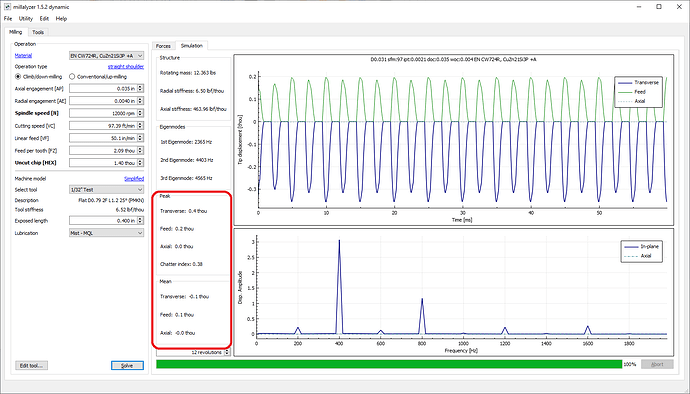Viewport: 690px width, 394px height.
Task: Click the 1st Eigenmode: 2365 Hz text
Action: point(186,142)
